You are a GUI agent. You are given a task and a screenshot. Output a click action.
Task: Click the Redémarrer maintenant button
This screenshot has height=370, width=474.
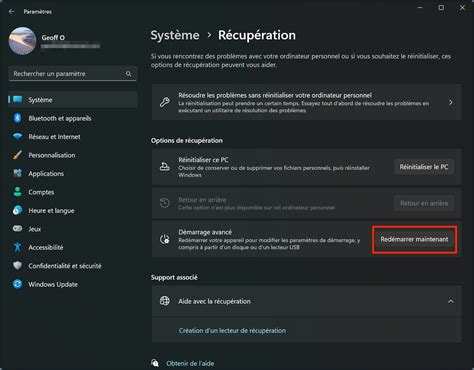click(414, 239)
